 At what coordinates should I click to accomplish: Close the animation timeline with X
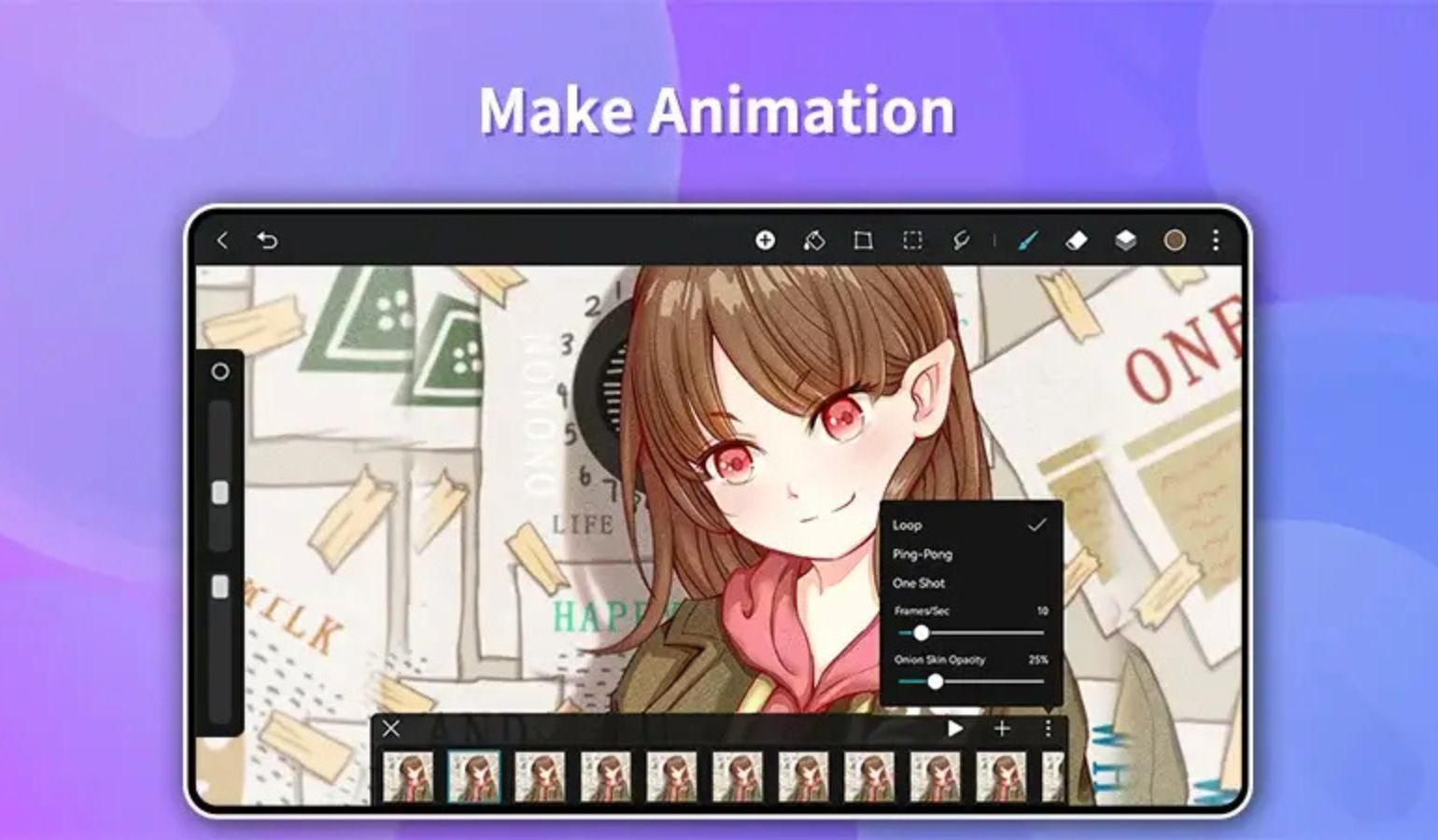pos(391,728)
